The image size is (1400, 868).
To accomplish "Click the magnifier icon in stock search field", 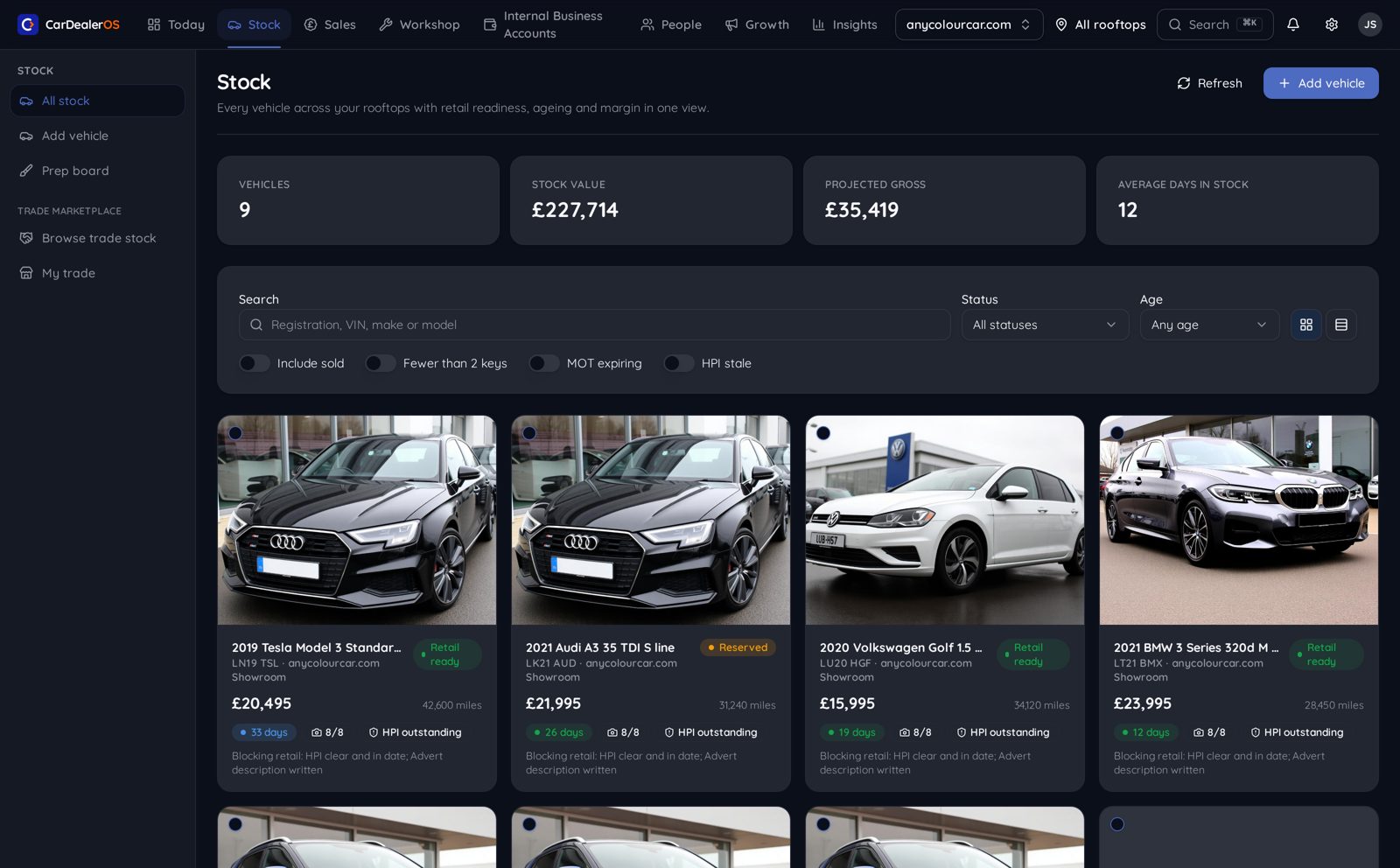I will [256, 325].
